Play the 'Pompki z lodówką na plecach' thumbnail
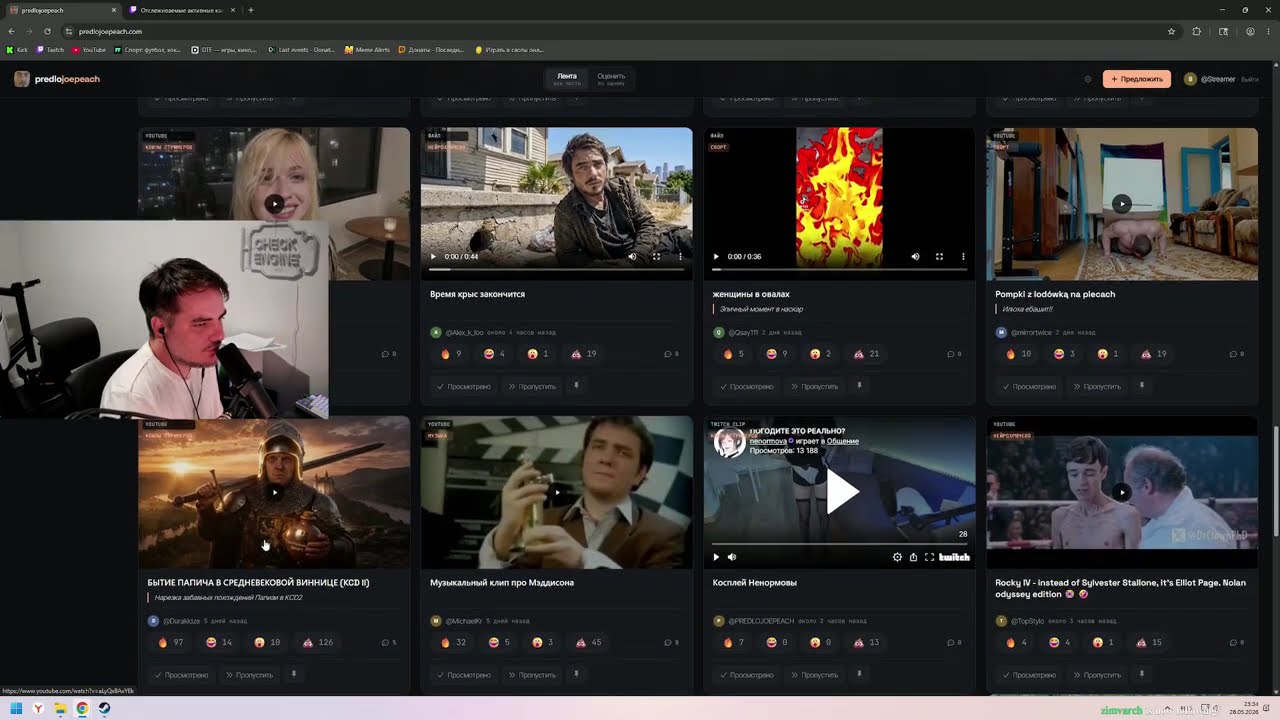This screenshot has width=1280, height=720. pyautogui.click(x=1122, y=204)
